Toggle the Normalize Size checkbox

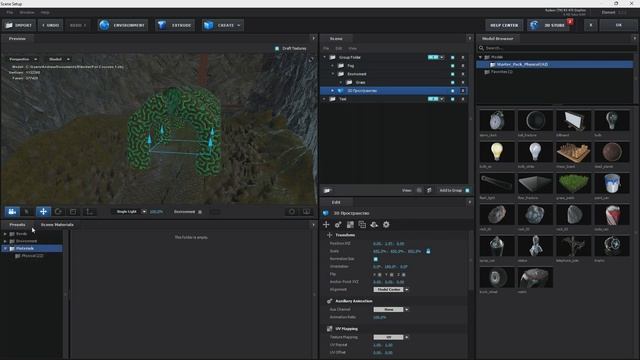point(376,259)
